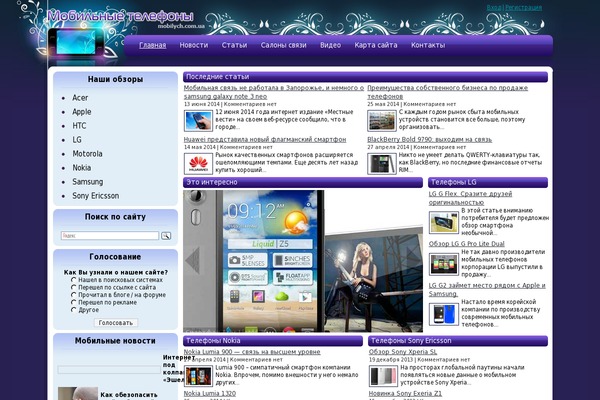Open 'Как обезопасить' news item
Image resolution: width=600 pixels, height=400 pixels.
click(x=129, y=395)
